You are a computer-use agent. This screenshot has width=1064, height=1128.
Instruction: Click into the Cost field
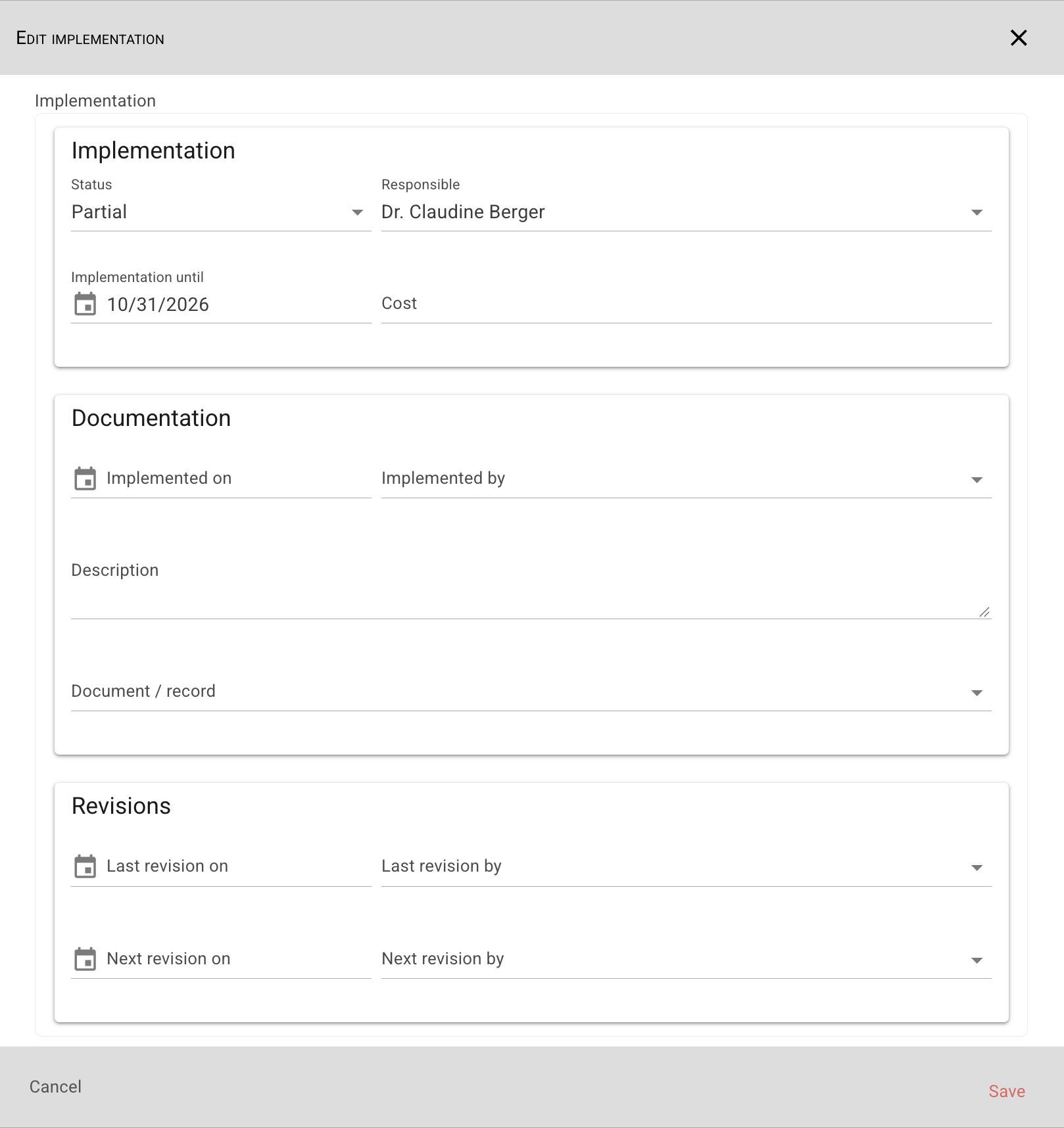686,304
